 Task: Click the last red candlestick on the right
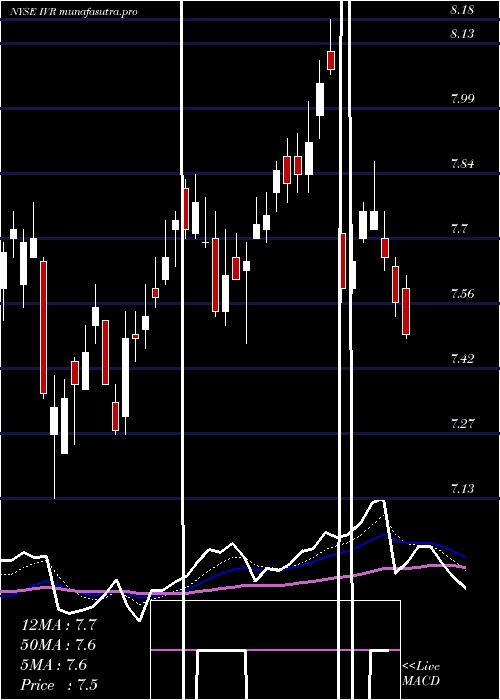pos(406,311)
